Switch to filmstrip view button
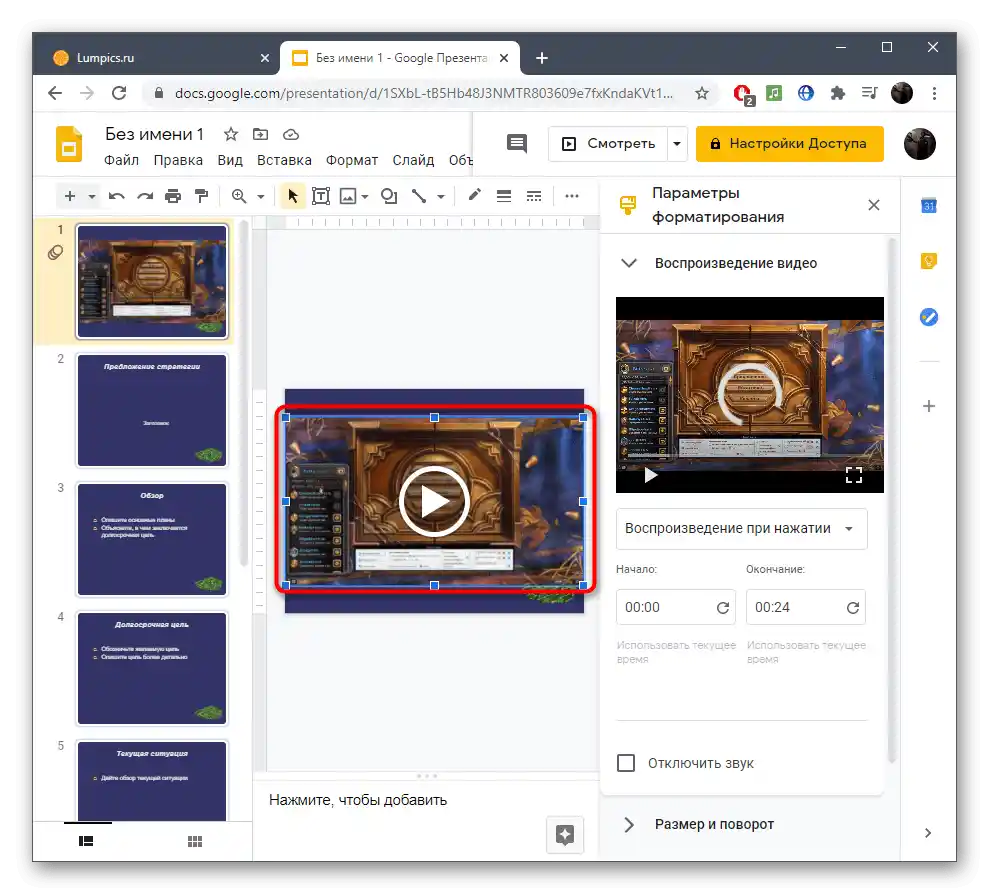This screenshot has width=989, height=894. pos(87,842)
